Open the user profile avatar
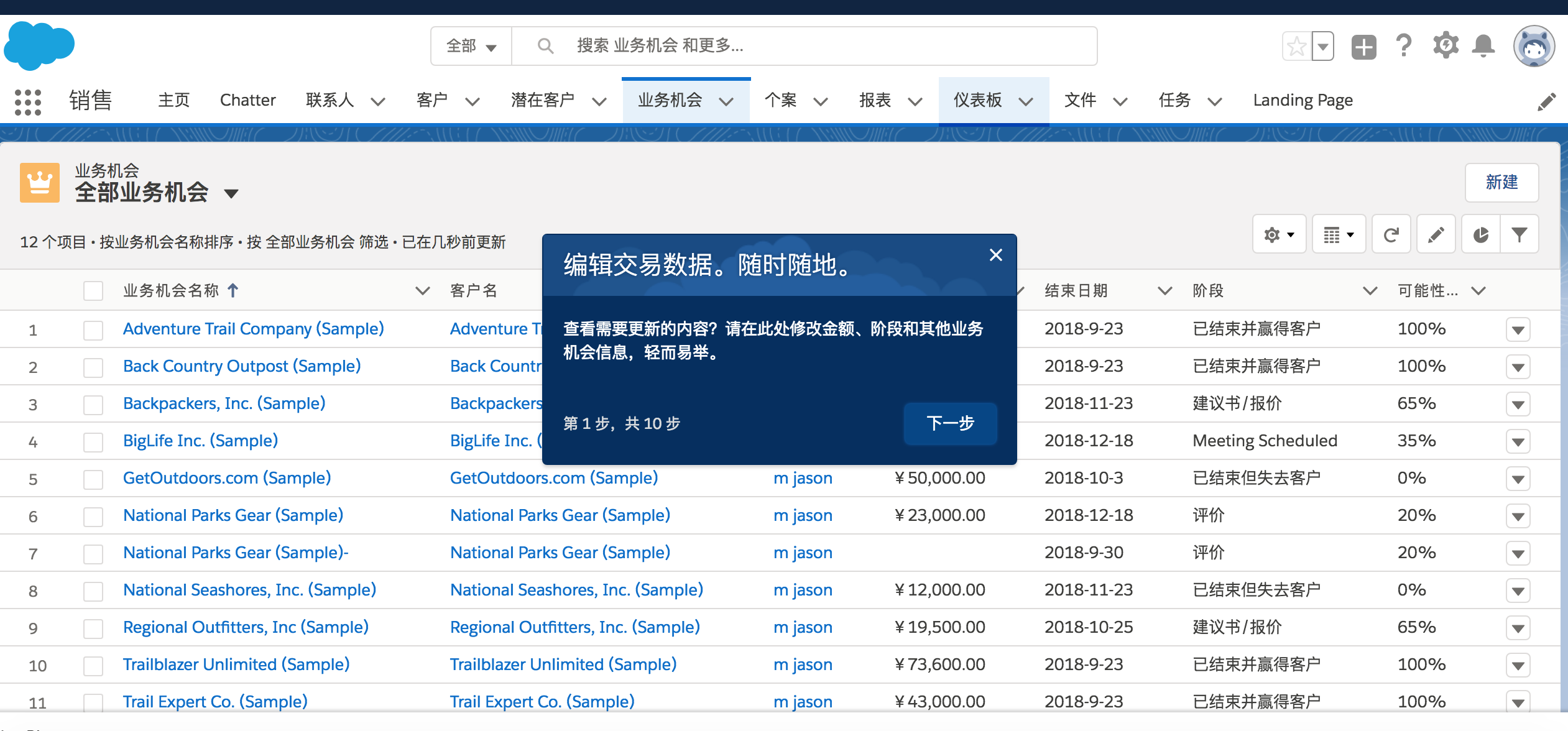The image size is (1568, 731). point(1534,46)
